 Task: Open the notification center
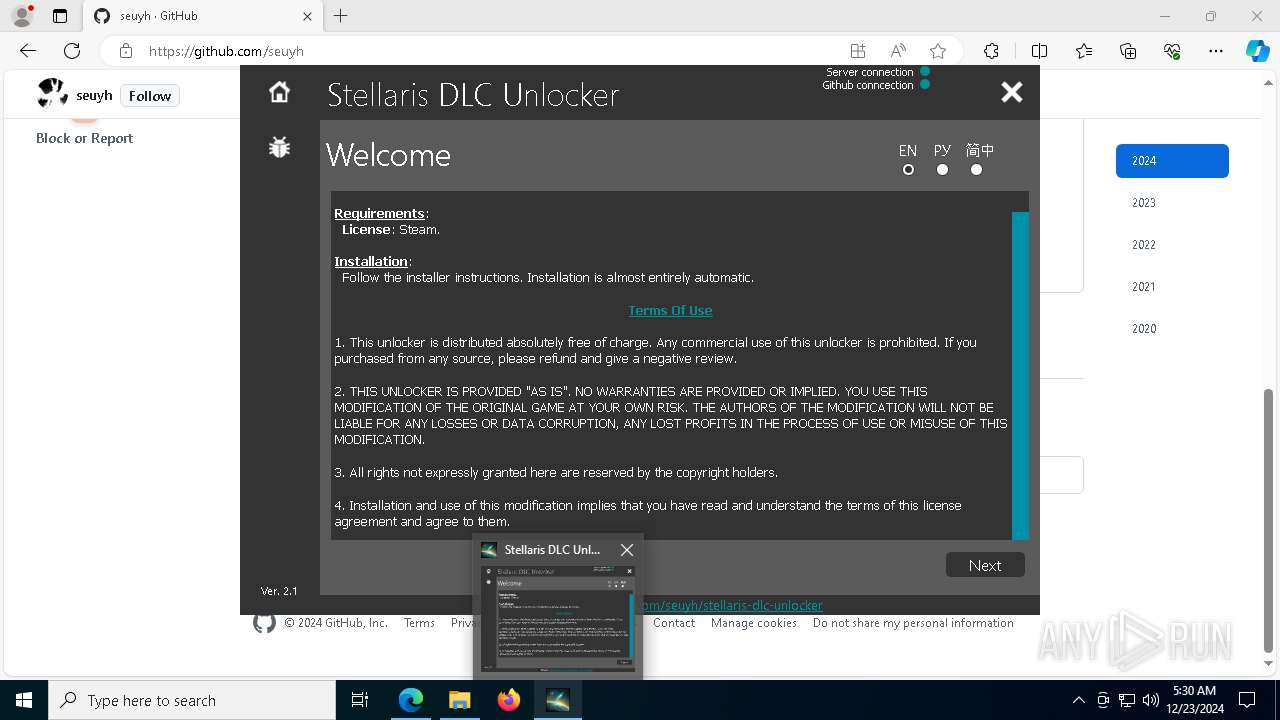1247,701
